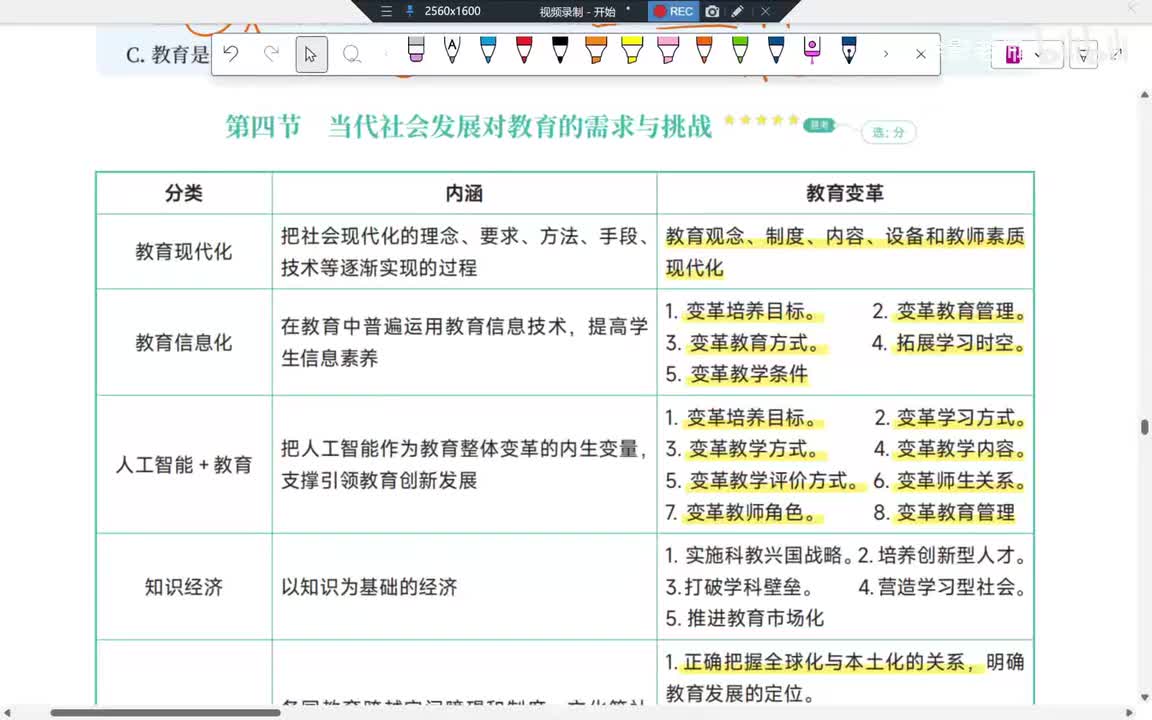Start recording with the REC button
The image size is (1152, 720).
pos(674,11)
